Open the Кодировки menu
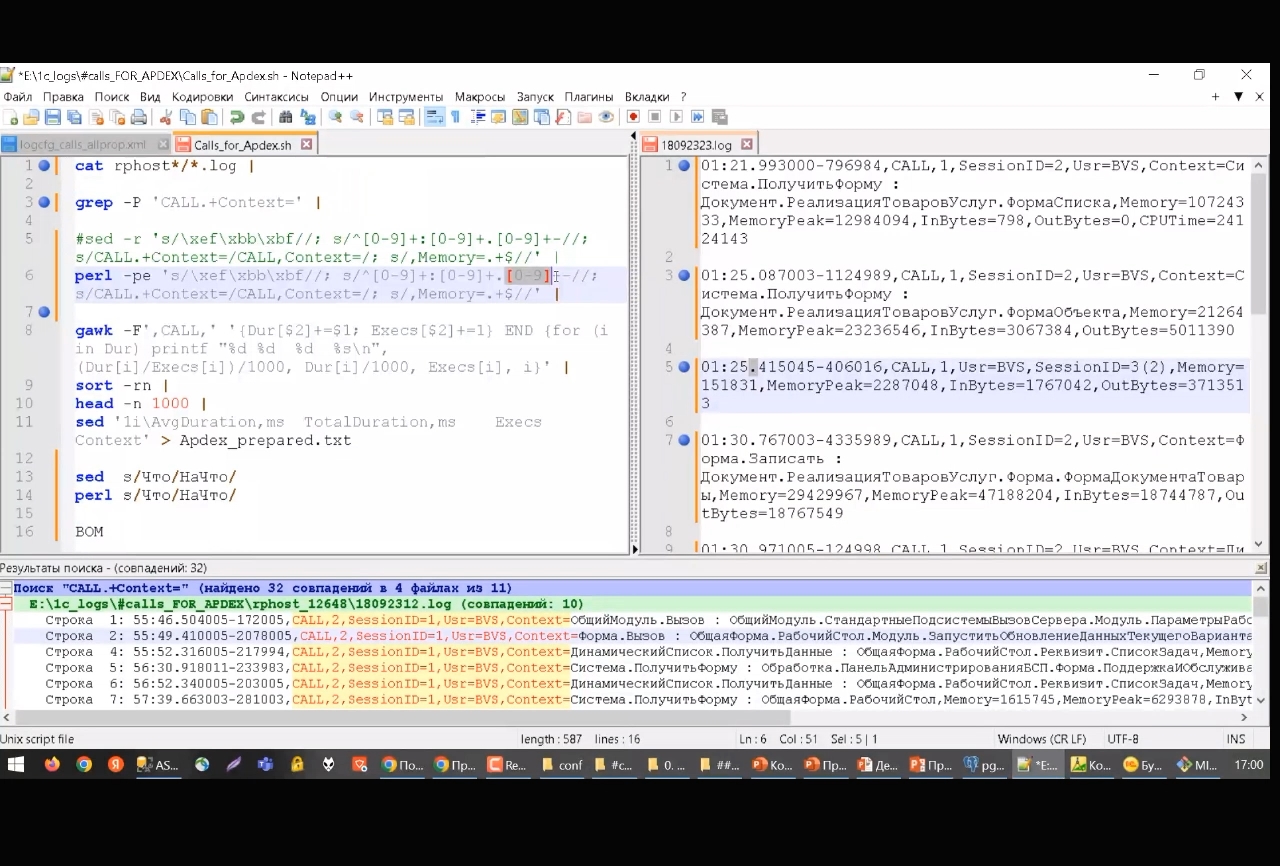Screen dimensions: 1280x866 point(202,97)
